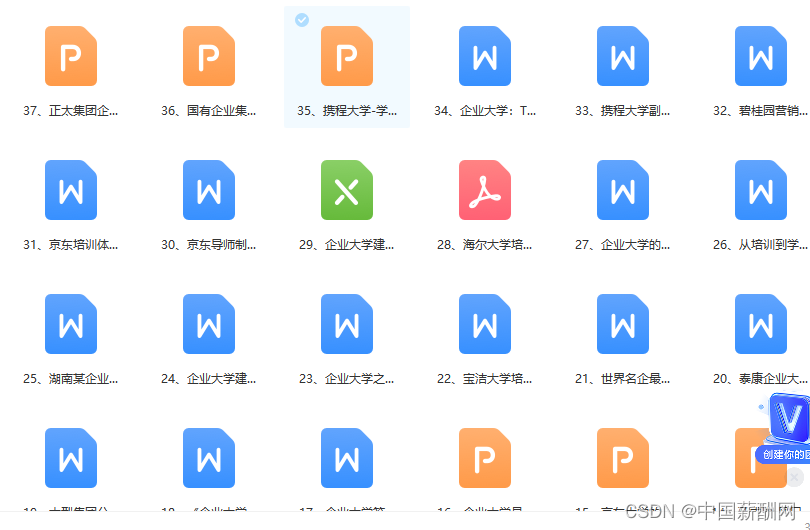This screenshot has width=810, height=530.
Task: Uncheck the selection checkmark on file 35
Action: click(302, 20)
